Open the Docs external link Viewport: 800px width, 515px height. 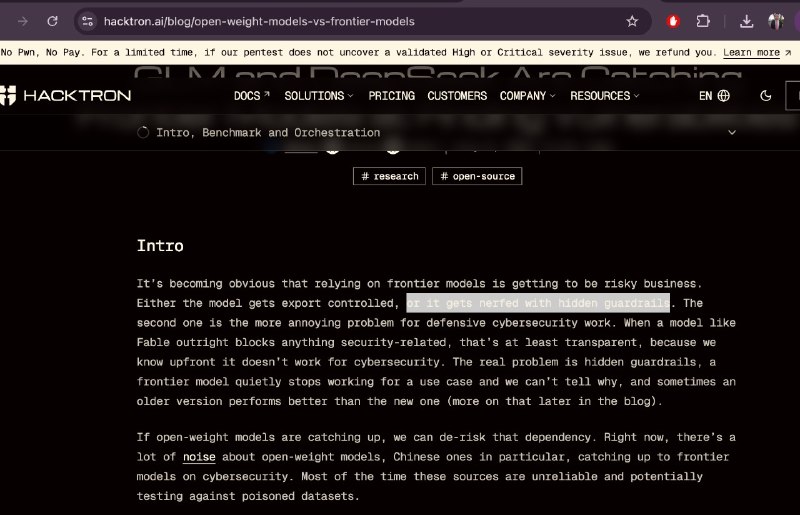pos(252,95)
